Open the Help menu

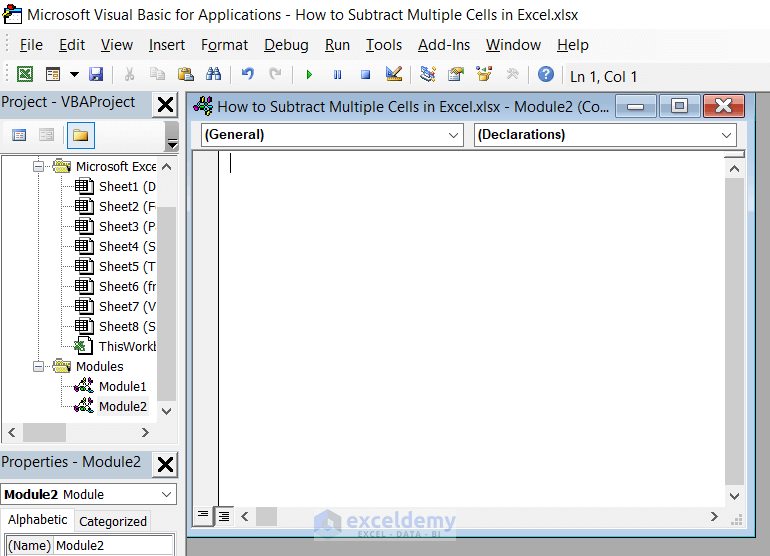573,45
